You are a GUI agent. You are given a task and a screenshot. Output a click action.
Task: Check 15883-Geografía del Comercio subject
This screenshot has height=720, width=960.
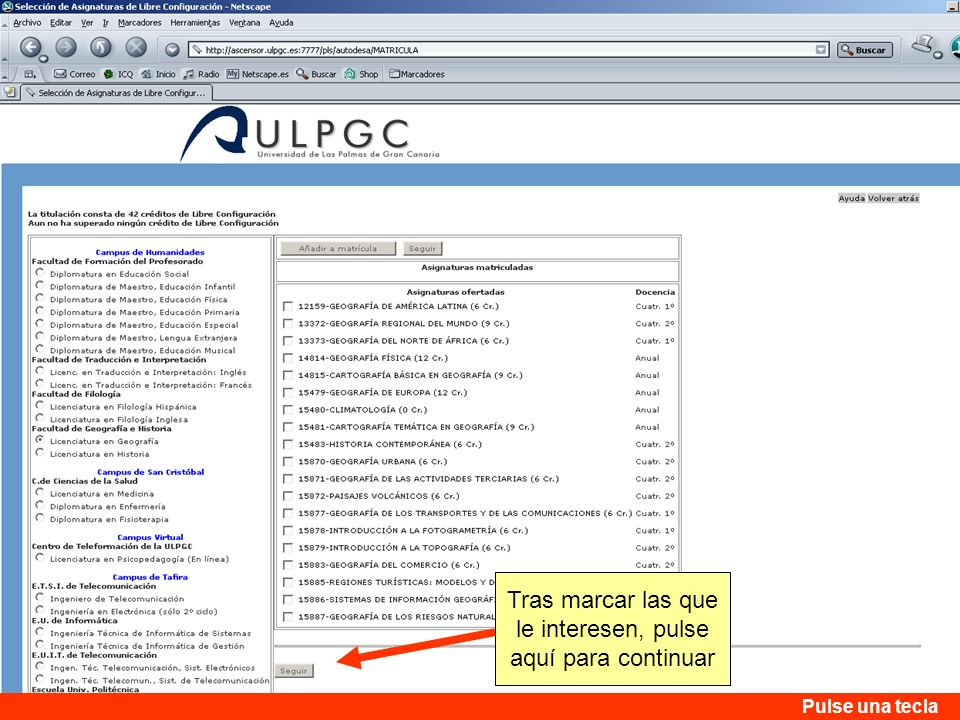[288, 565]
